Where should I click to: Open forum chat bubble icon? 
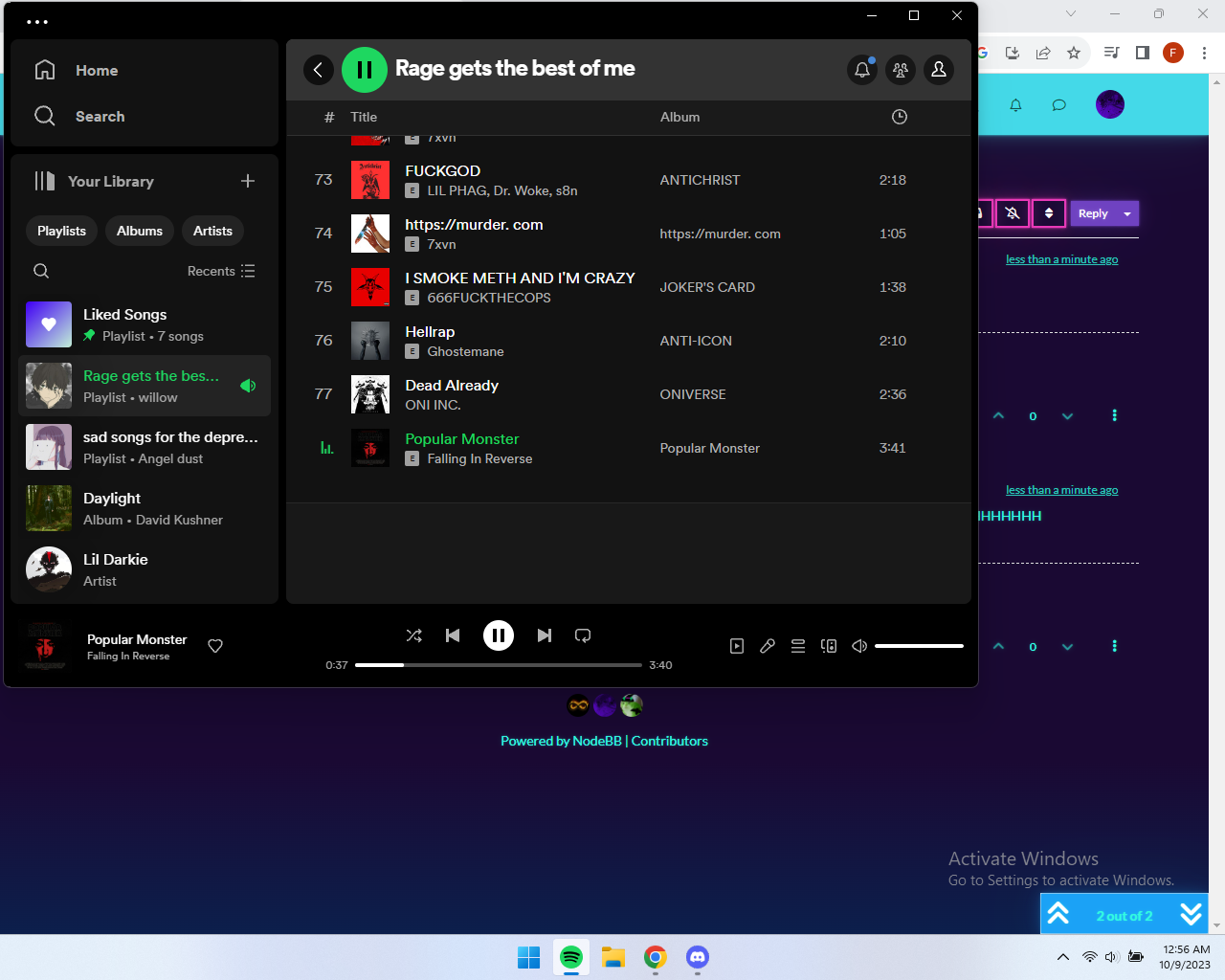click(x=1058, y=105)
